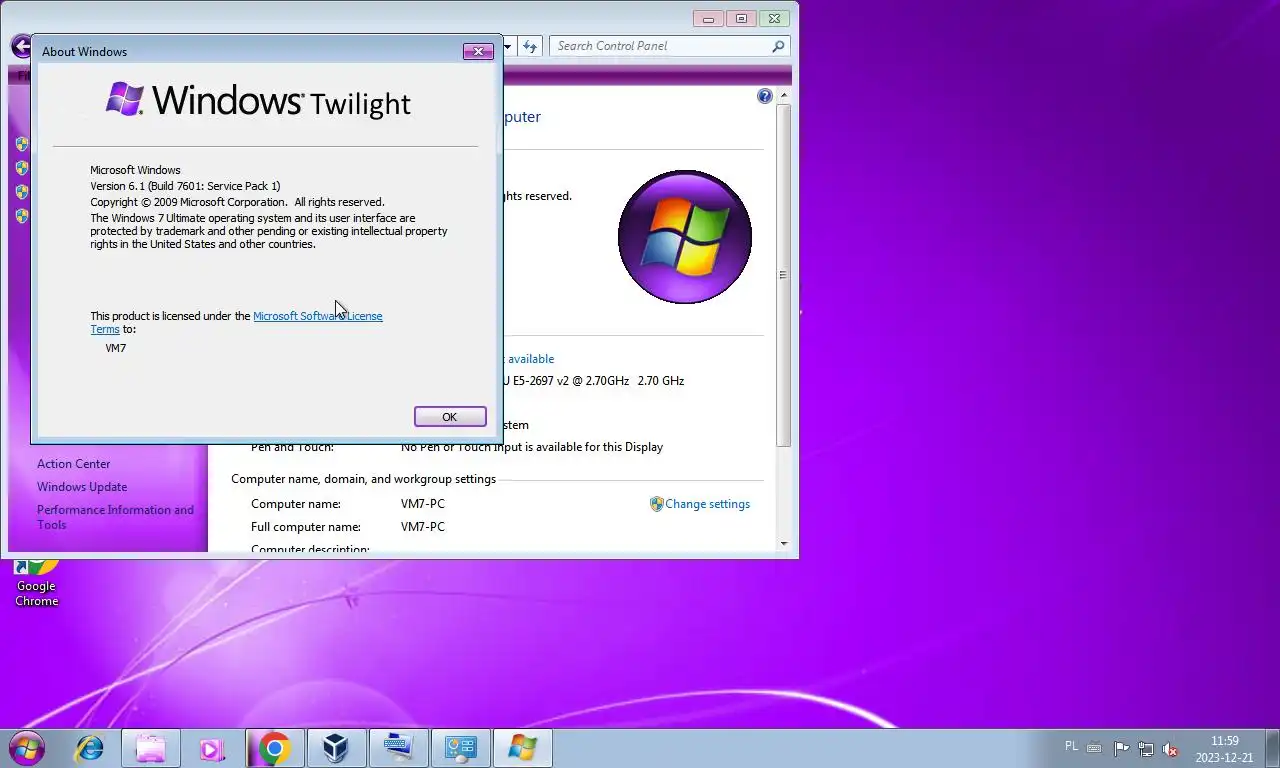The width and height of the screenshot is (1280, 768).
Task: Switch to Control Panel System taskbar button
Action: 460,748
